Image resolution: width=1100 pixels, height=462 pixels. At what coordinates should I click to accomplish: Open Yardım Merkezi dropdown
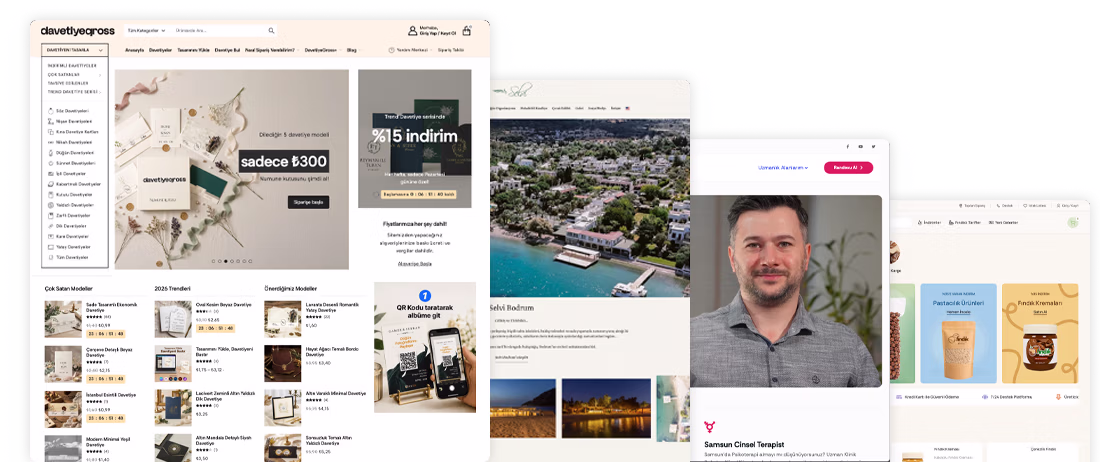click(x=410, y=50)
